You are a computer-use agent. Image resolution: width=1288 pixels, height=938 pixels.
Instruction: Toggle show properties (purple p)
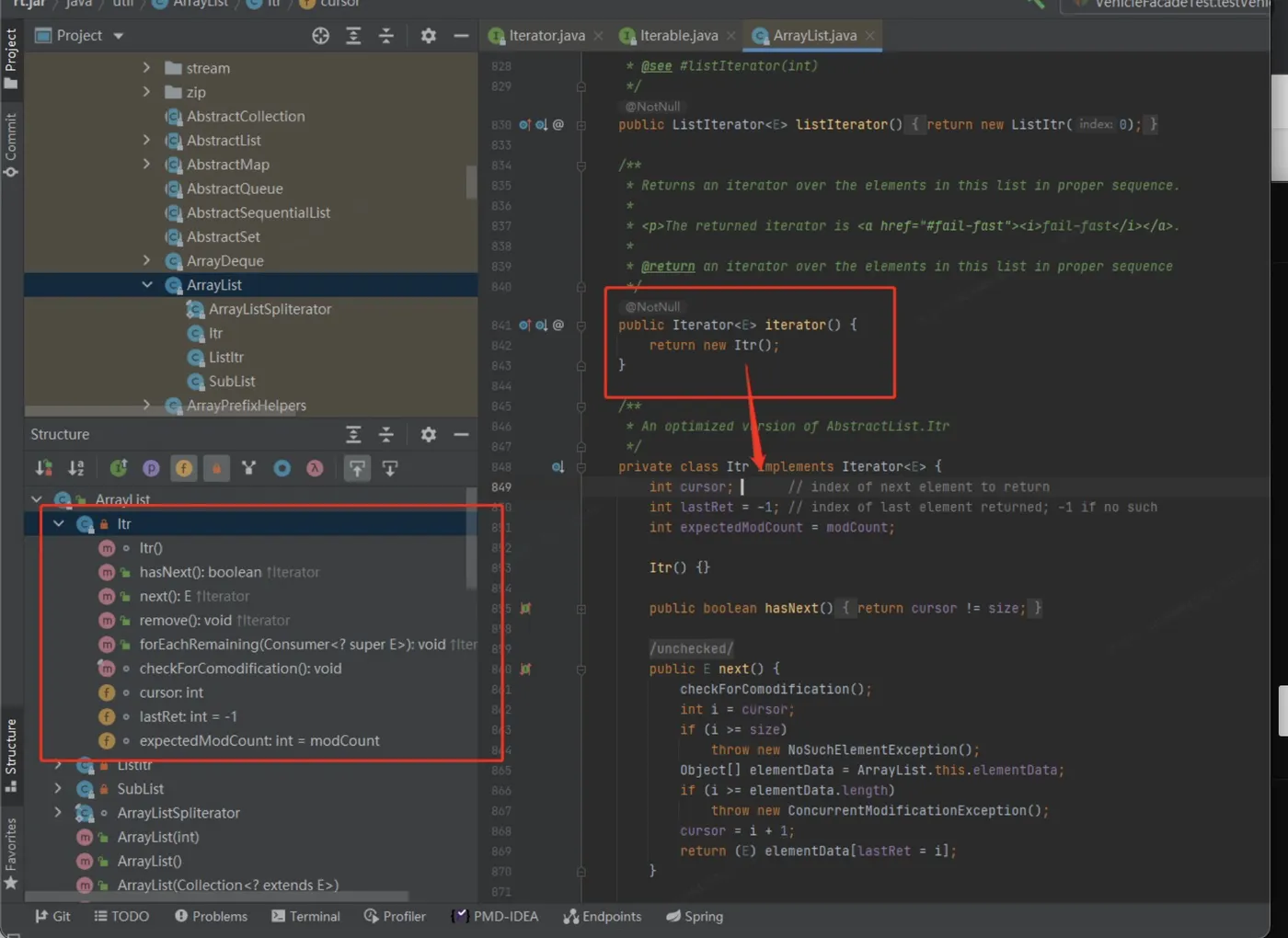click(x=151, y=468)
